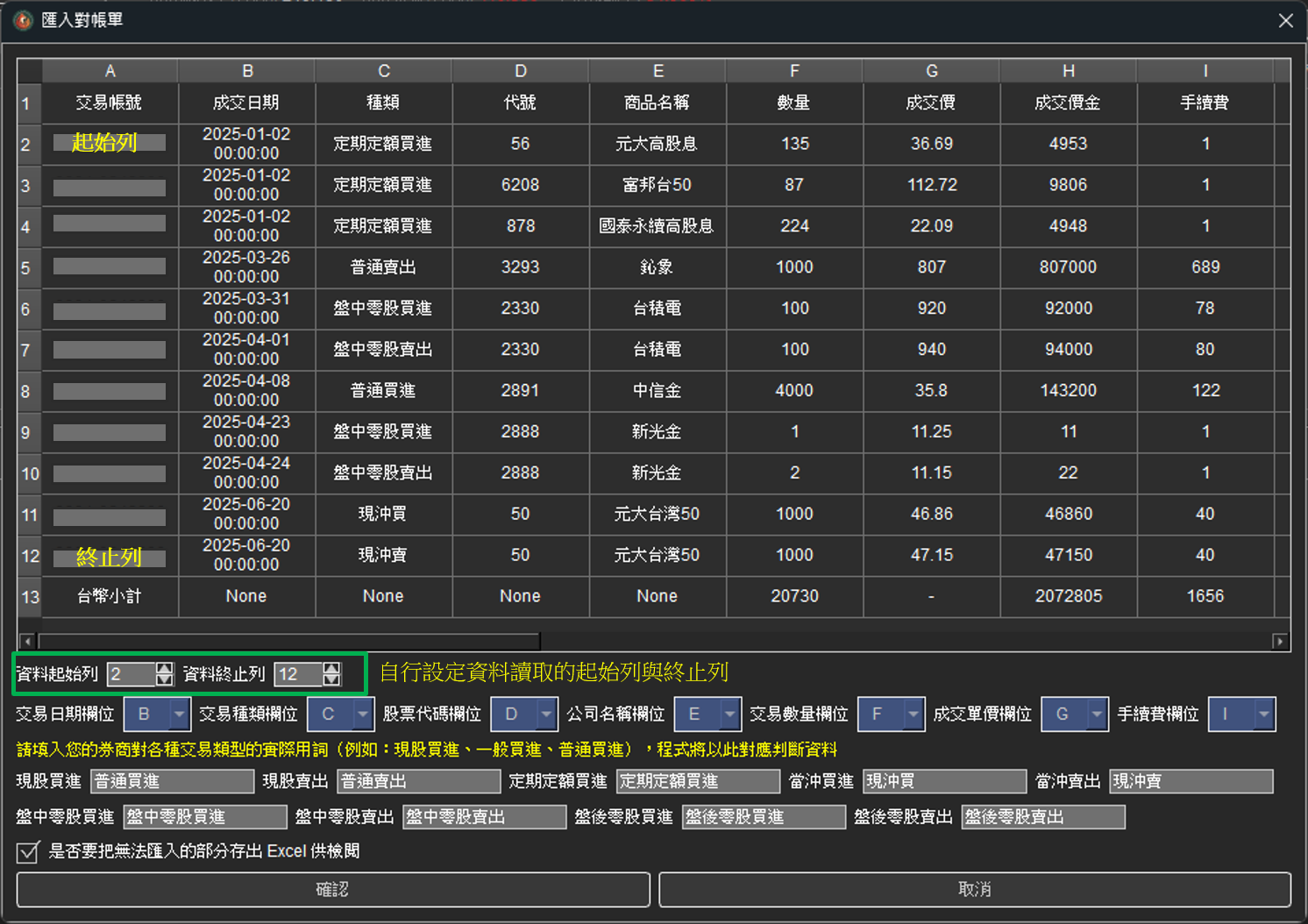Click the table scroll right arrow
The image size is (1308, 924).
tap(1281, 642)
